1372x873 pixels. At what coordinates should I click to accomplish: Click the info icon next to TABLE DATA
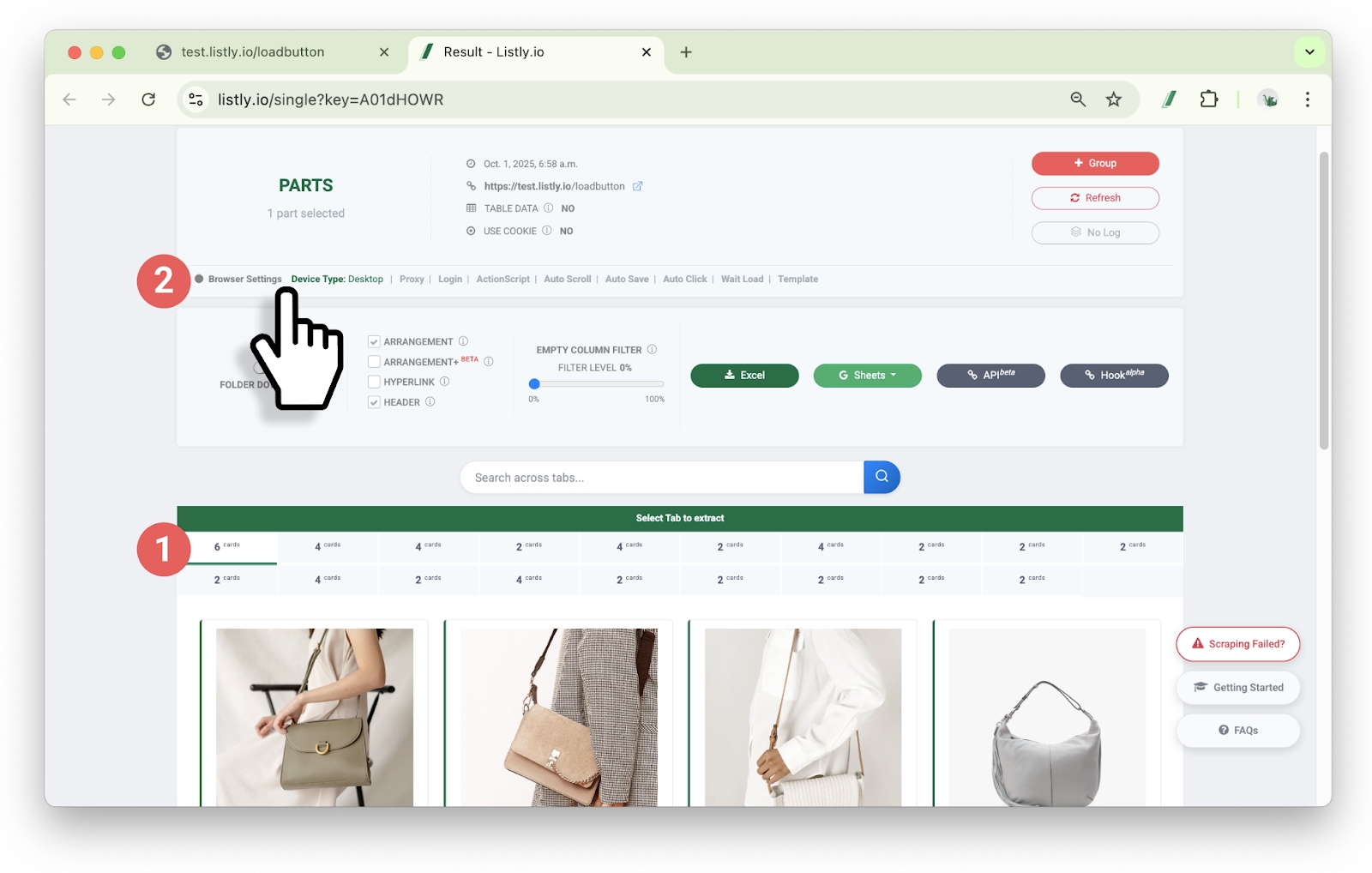(549, 208)
